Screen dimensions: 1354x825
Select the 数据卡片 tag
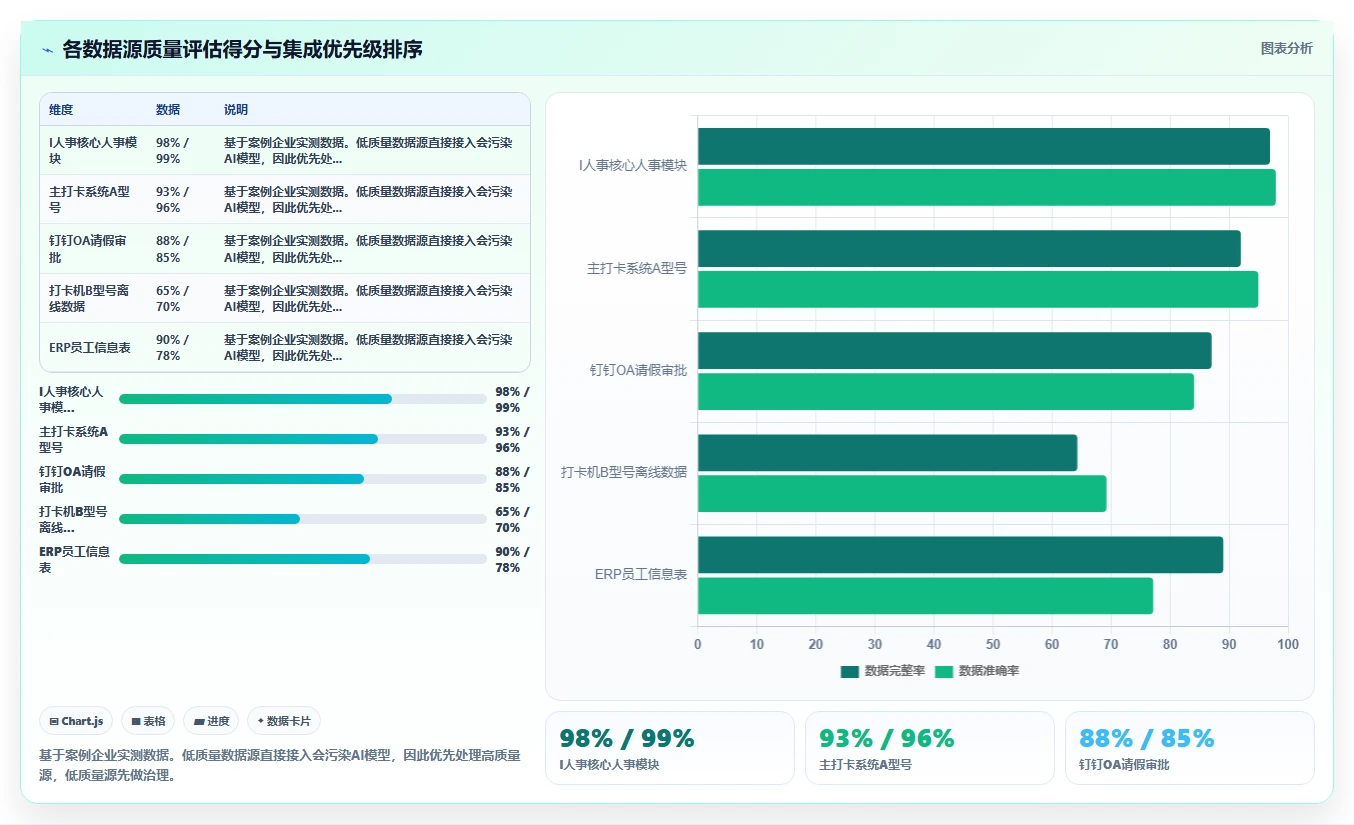coord(284,721)
